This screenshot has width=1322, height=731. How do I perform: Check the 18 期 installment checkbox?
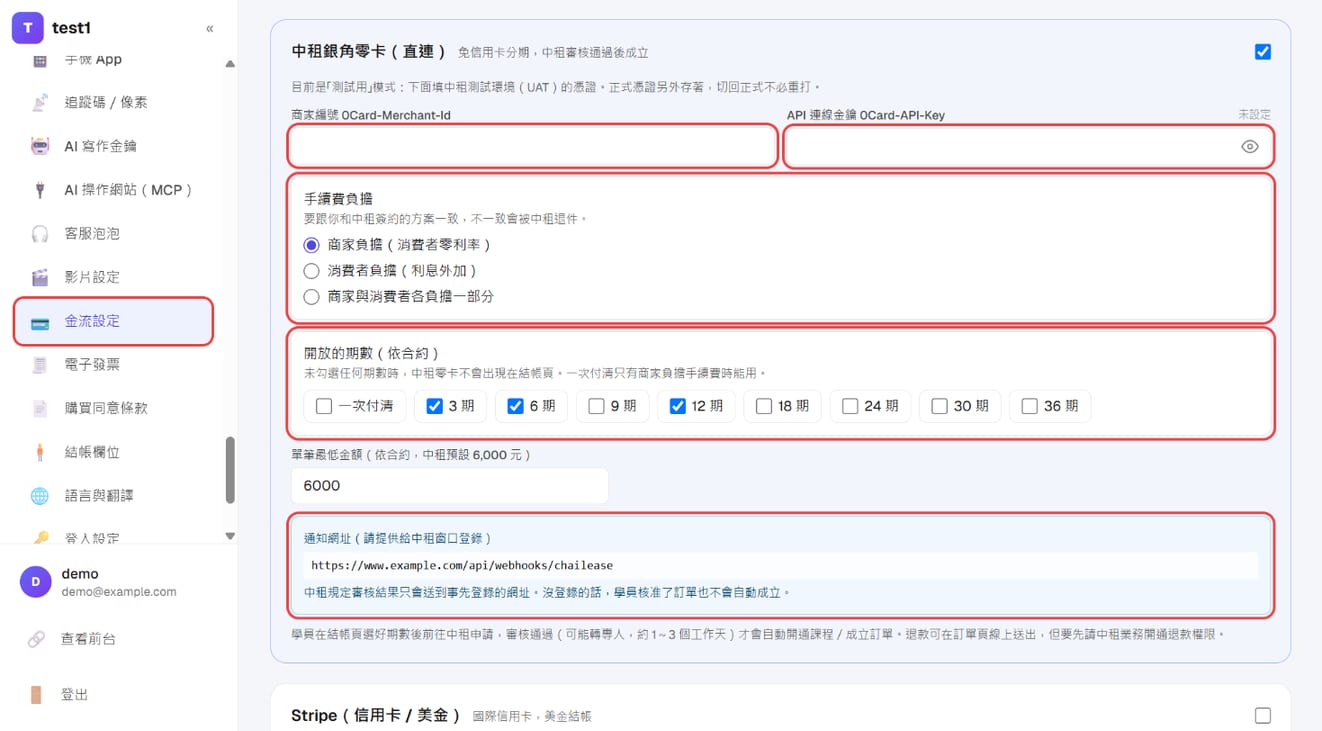point(764,406)
